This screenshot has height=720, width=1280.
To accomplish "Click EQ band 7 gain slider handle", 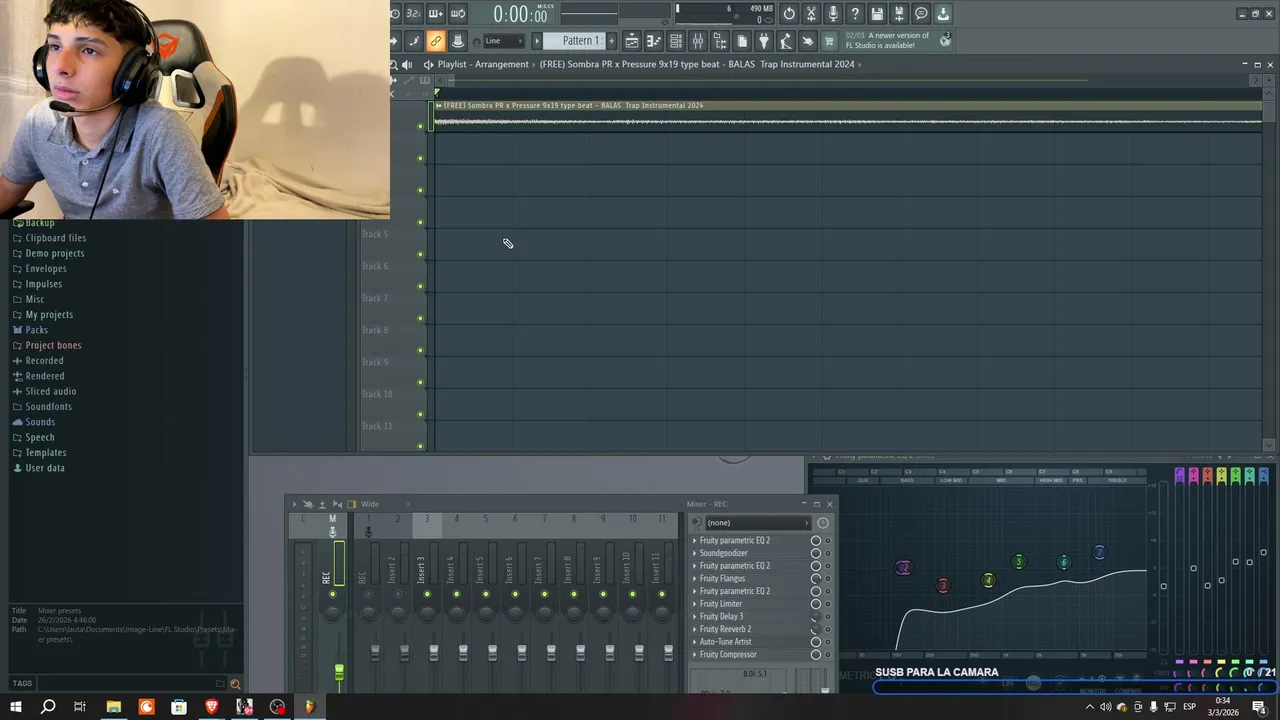I will click(1263, 552).
